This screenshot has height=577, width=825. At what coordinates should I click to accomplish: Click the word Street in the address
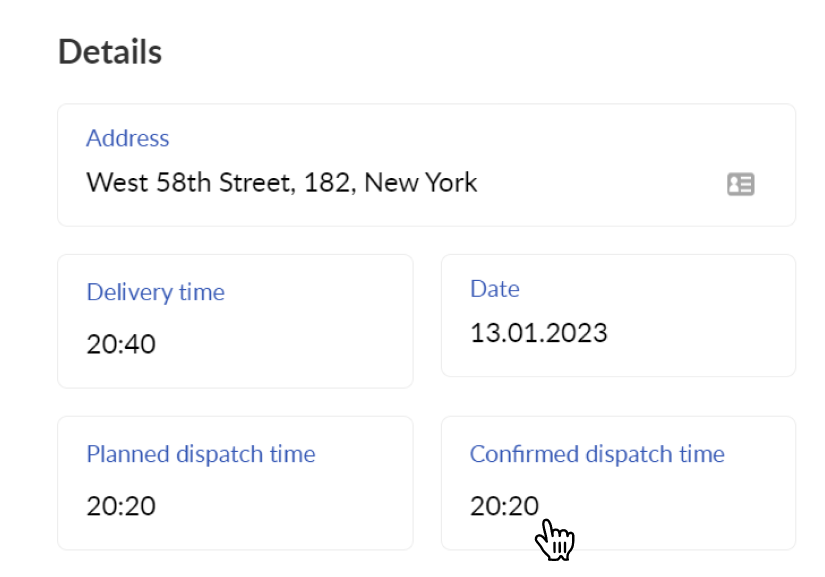[x=254, y=183]
